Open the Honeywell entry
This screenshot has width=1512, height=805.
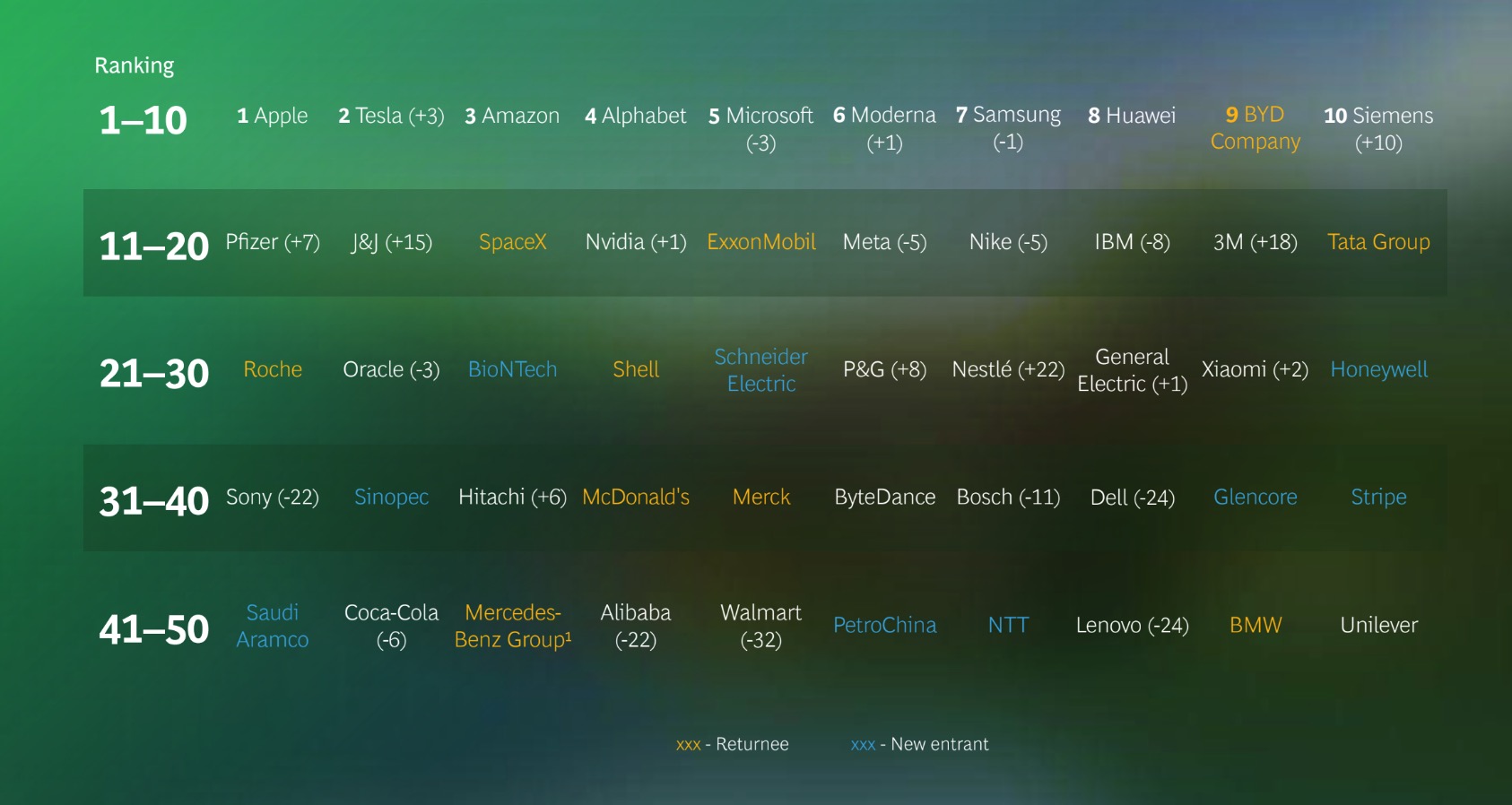point(1378,369)
